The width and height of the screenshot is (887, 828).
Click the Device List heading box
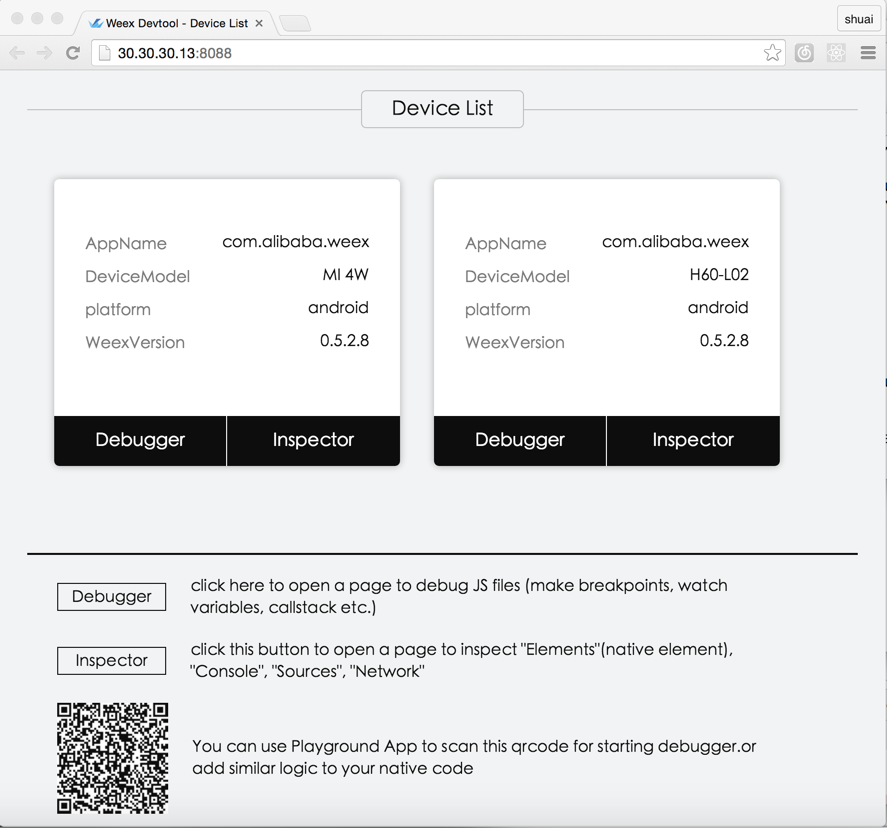(x=442, y=109)
